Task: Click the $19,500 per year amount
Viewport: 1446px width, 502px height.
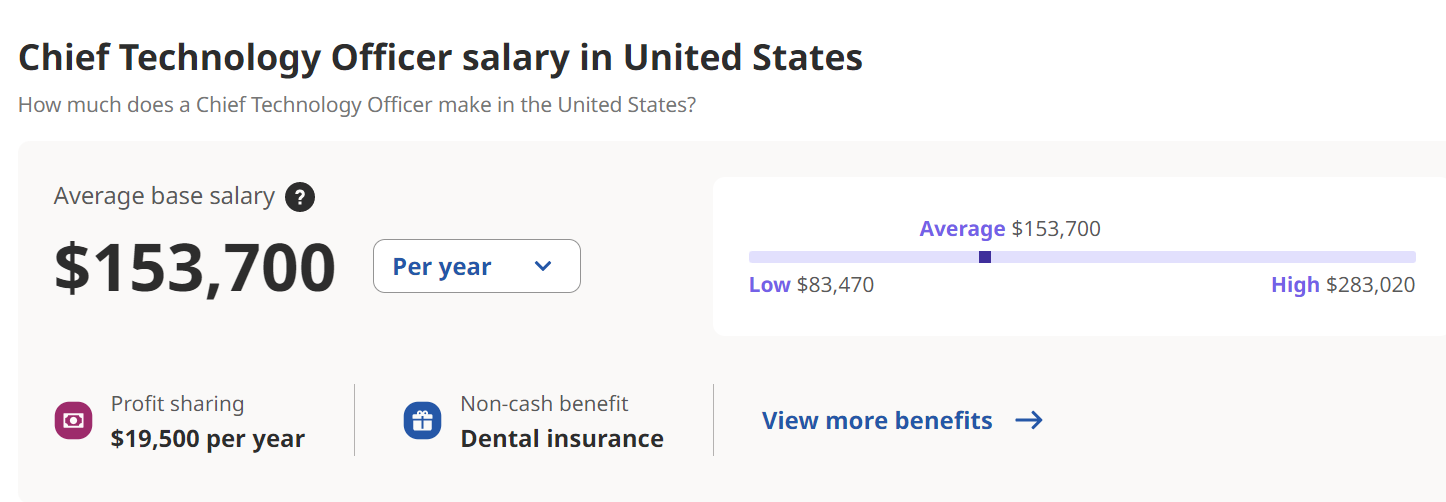Action: pos(208,438)
